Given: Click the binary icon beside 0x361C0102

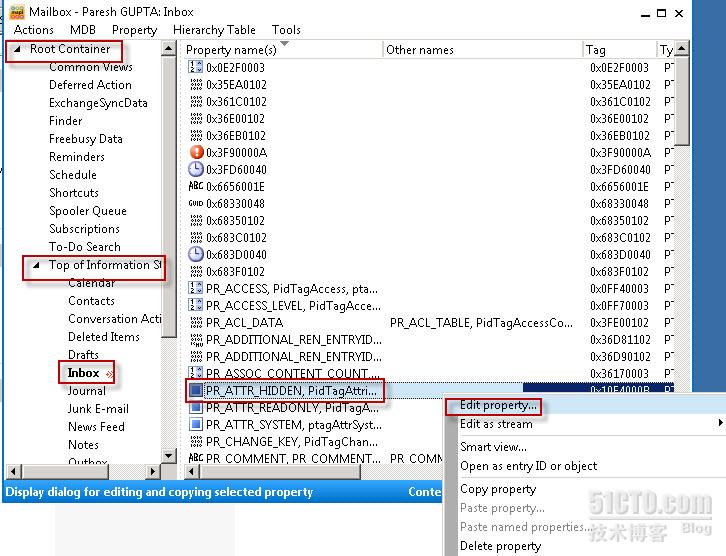Looking at the screenshot, I should (196, 101).
